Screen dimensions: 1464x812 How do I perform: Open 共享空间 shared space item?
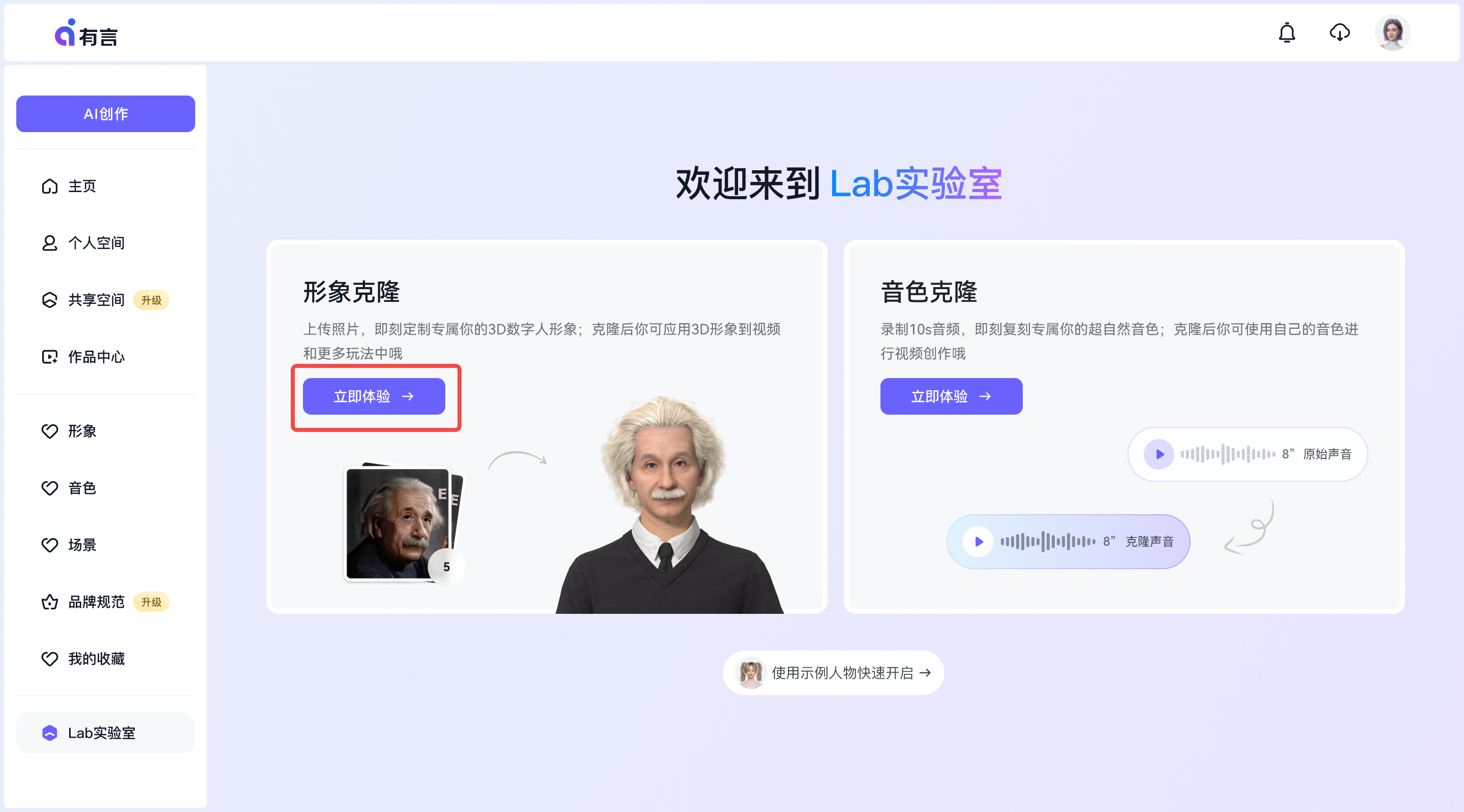click(x=96, y=300)
